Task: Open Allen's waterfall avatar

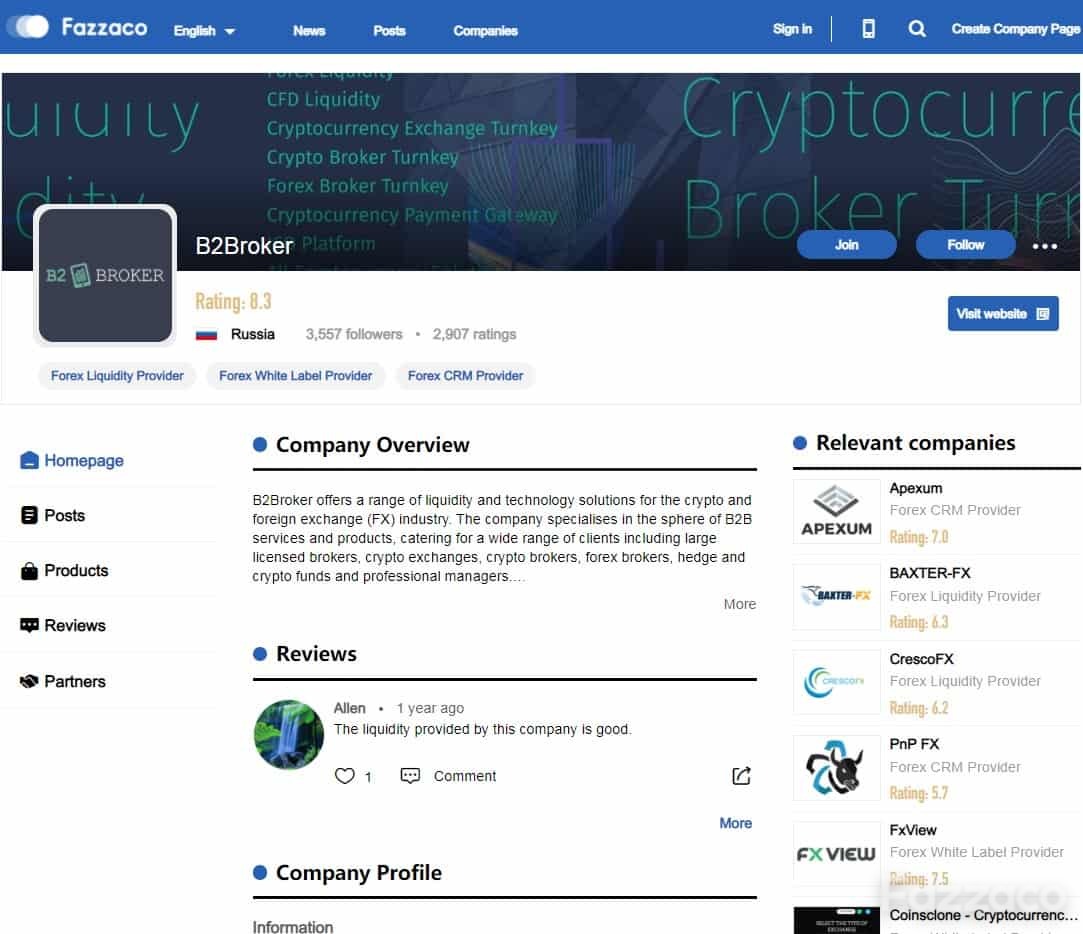Action: (x=289, y=734)
